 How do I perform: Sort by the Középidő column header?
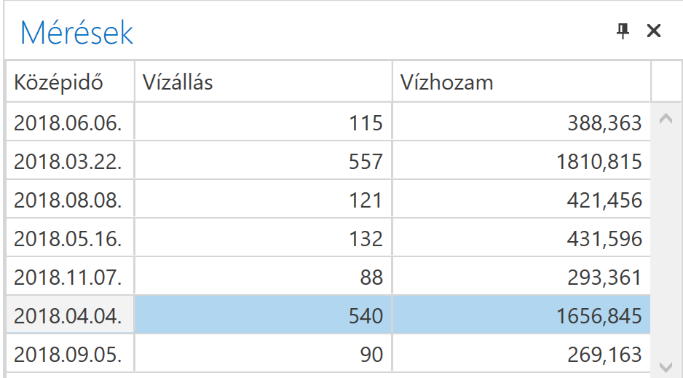[x=70, y=82]
